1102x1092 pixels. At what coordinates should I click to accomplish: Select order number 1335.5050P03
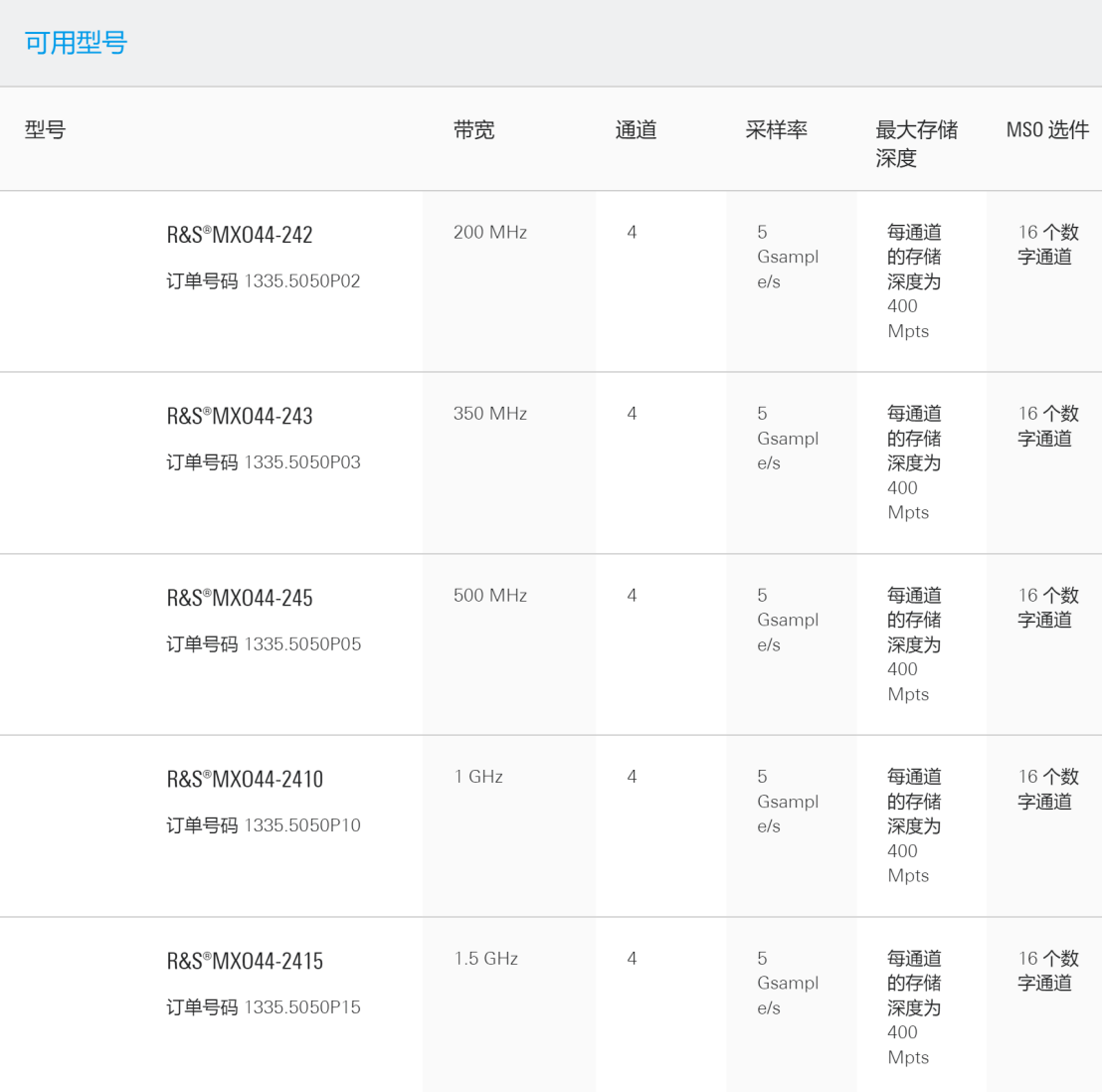pos(302,462)
